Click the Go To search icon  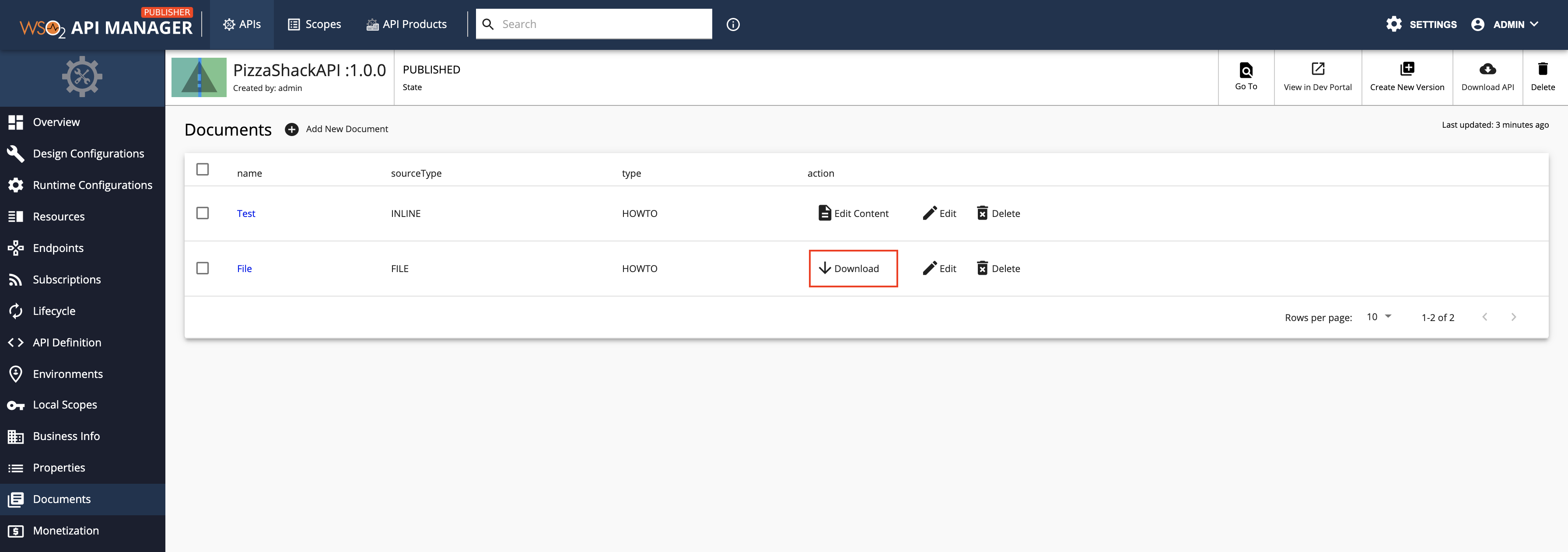pyautogui.click(x=1246, y=70)
